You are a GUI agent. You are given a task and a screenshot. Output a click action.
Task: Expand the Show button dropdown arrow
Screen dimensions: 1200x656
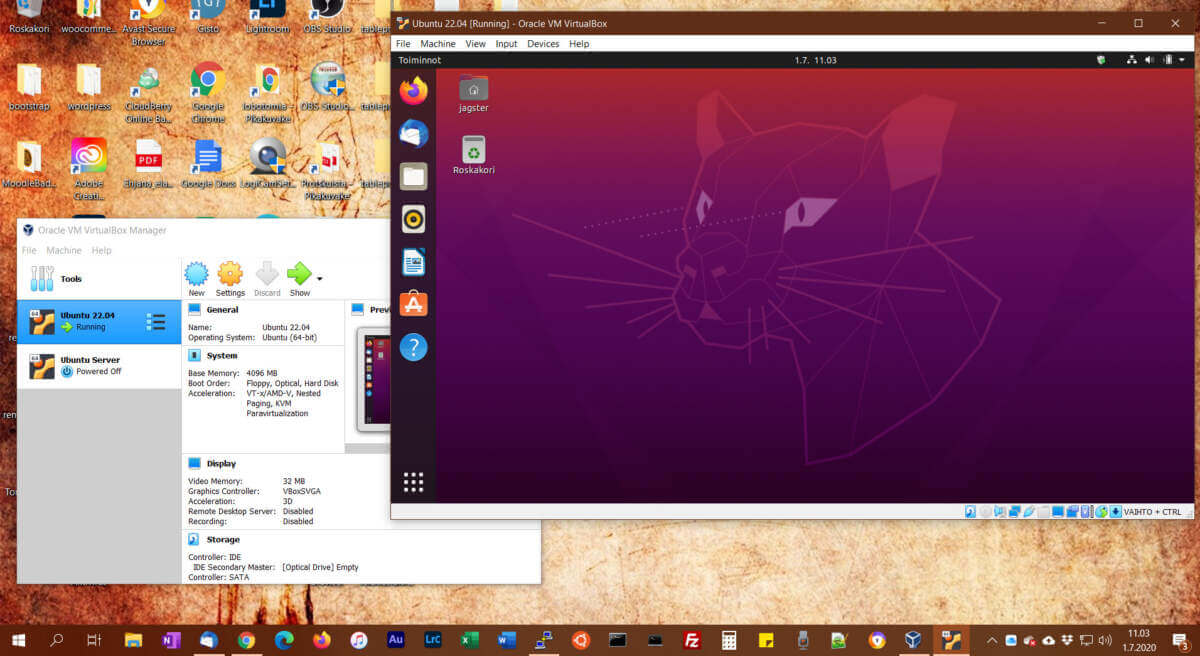tap(320, 279)
